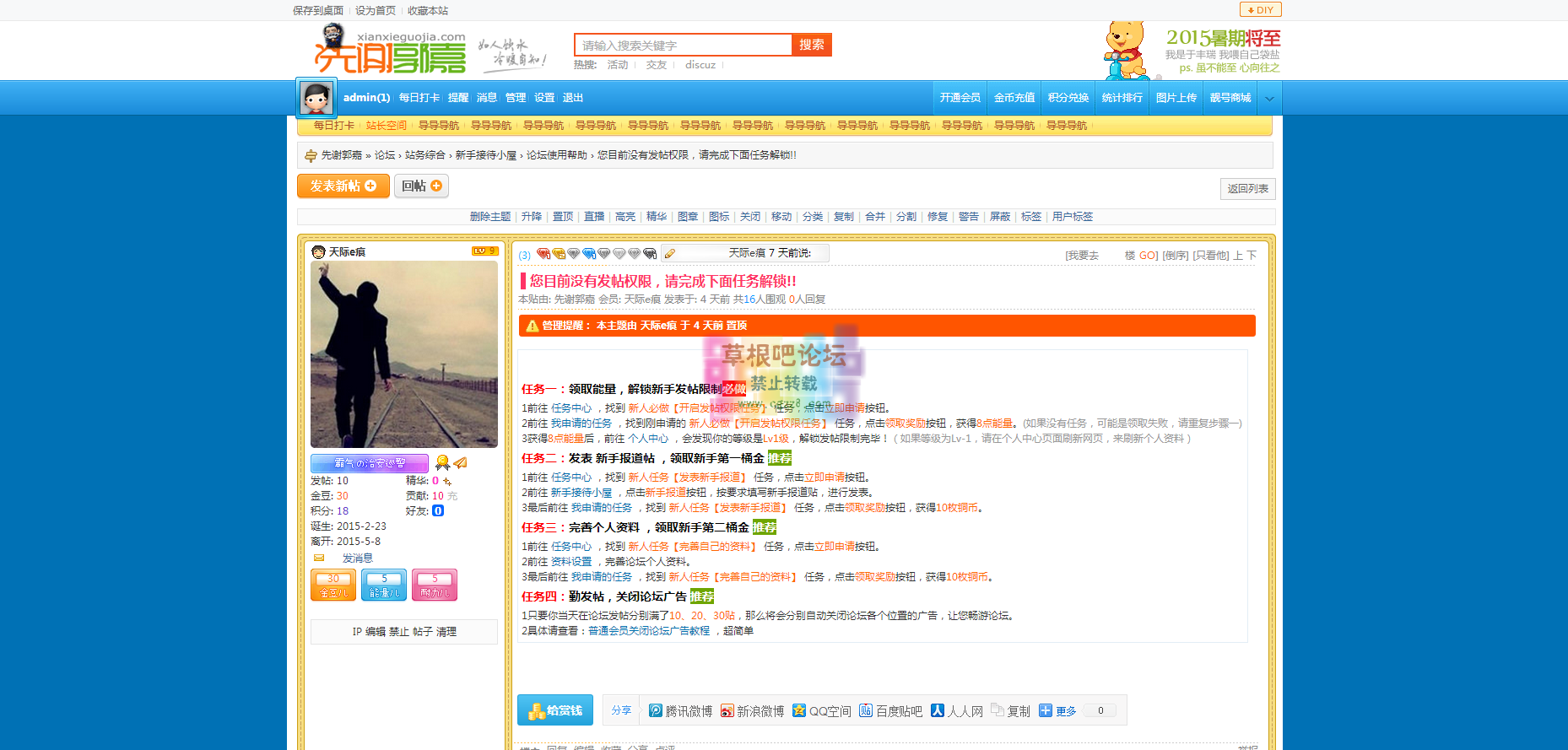Open the 金币充值 navigation tab
Image resolution: width=1568 pixels, height=750 pixels.
point(1014,98)
